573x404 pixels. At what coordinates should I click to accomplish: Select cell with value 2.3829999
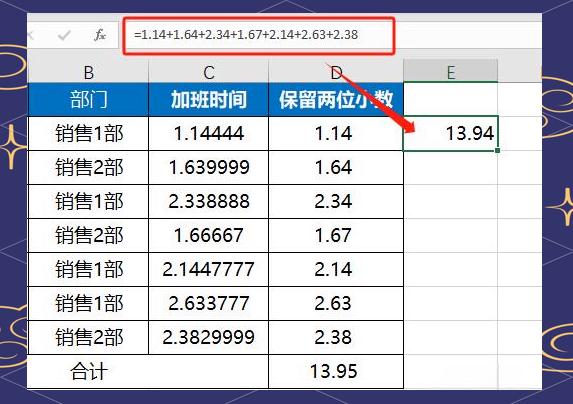(208, 337)
